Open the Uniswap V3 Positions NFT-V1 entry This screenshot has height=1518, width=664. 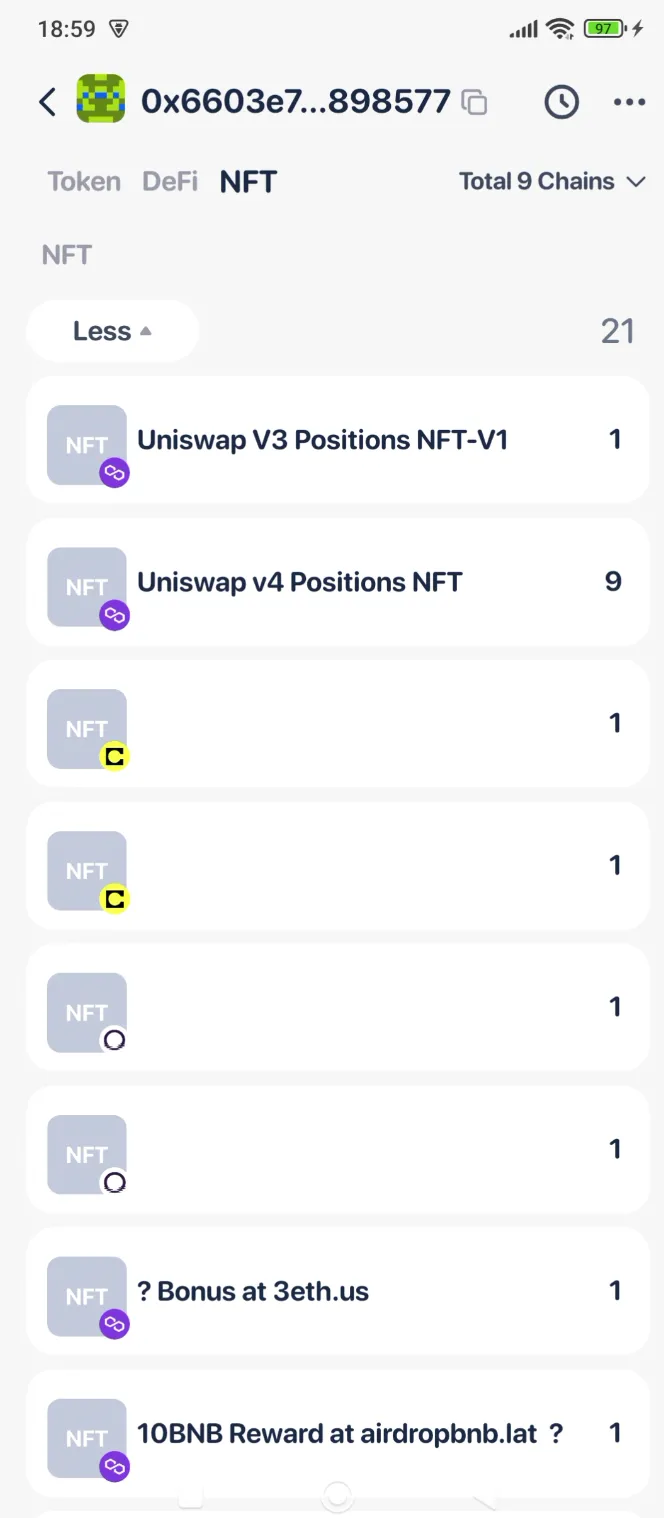330,440
